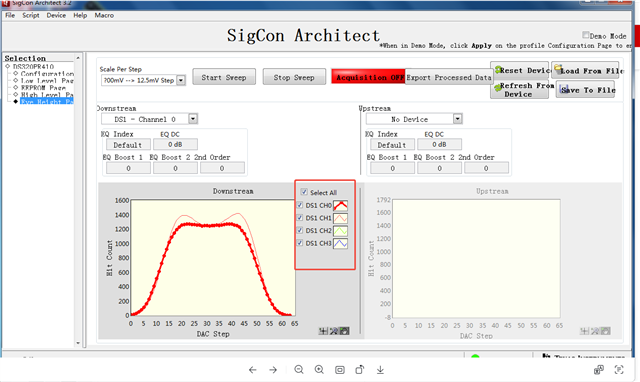Click the download arrow icon

click(x=380, y=370)
